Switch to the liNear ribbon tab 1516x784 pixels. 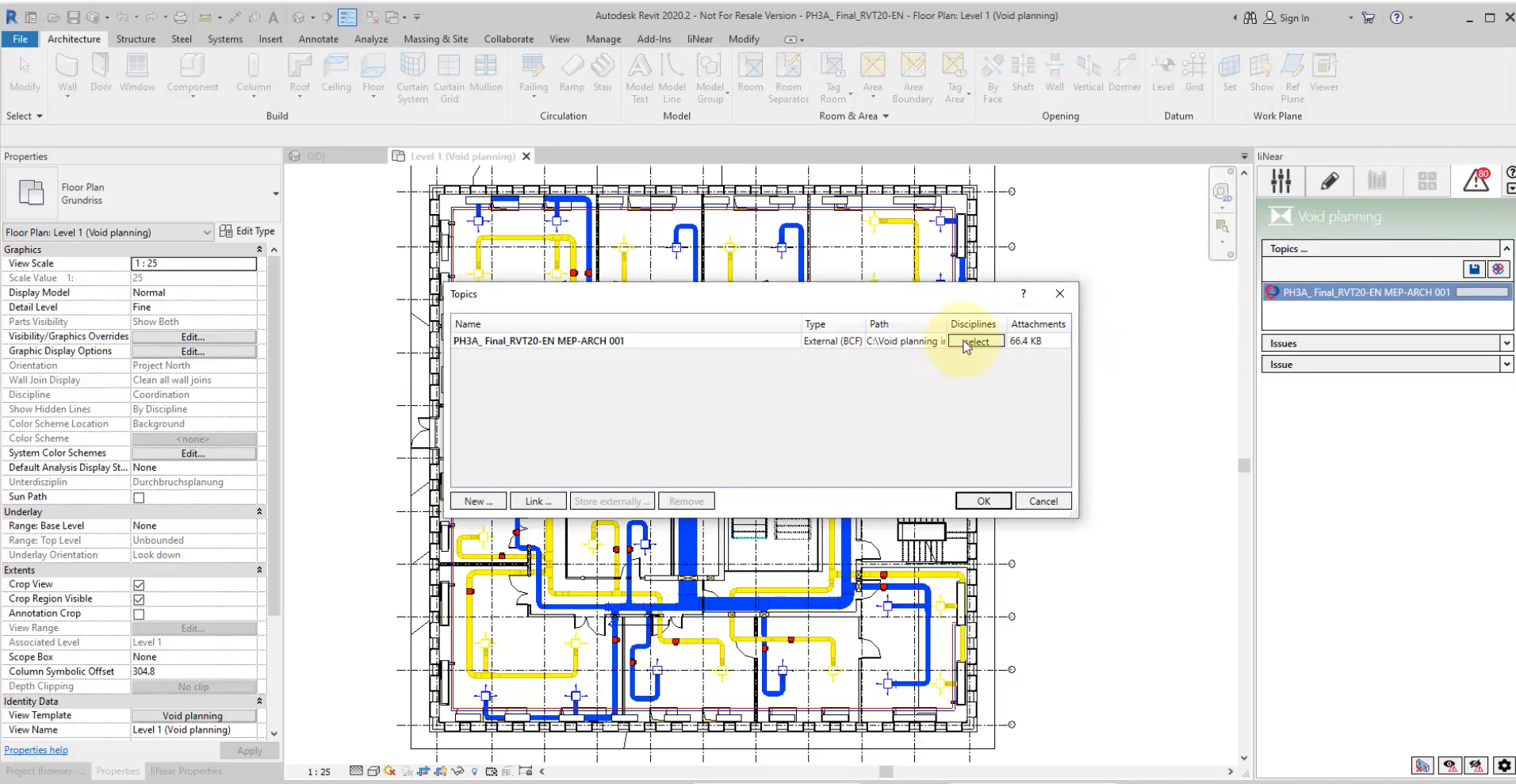point(699,39)
